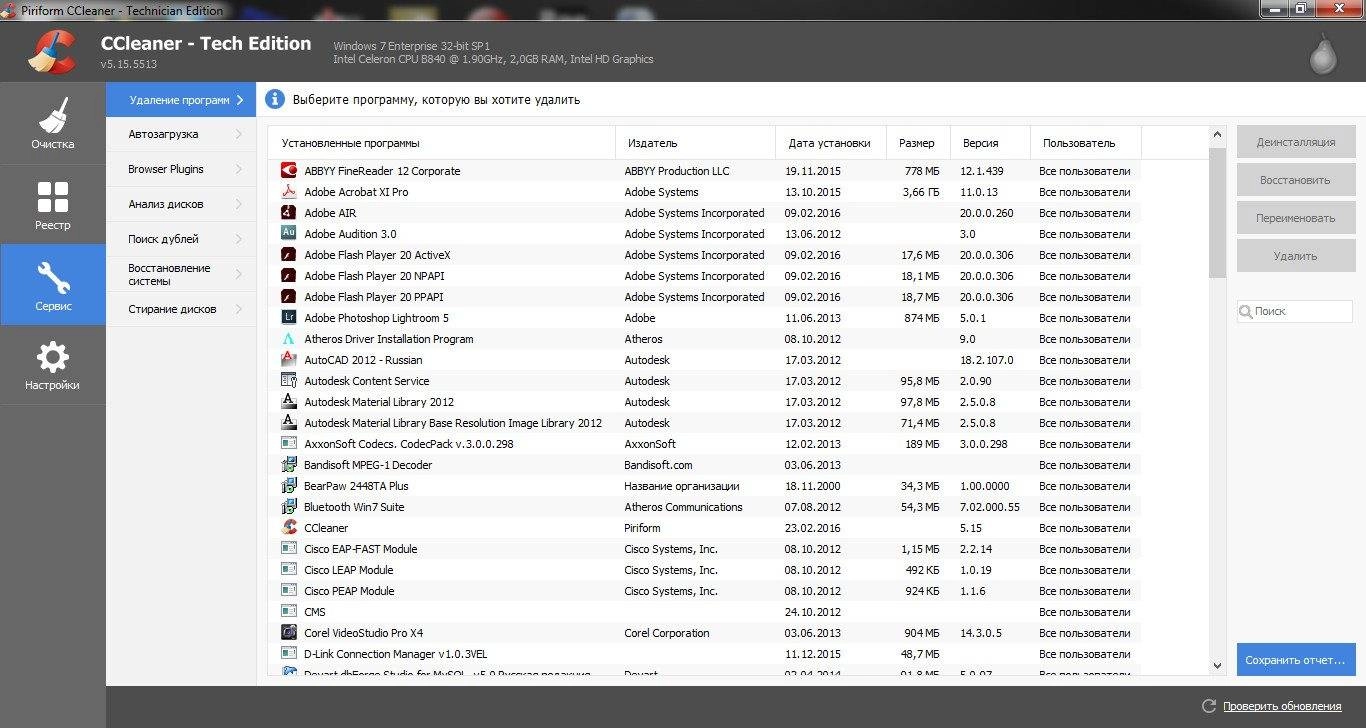1366x728 pixels.
Task: Open the Стирание дисков tab
Action: tap(181, 309)
